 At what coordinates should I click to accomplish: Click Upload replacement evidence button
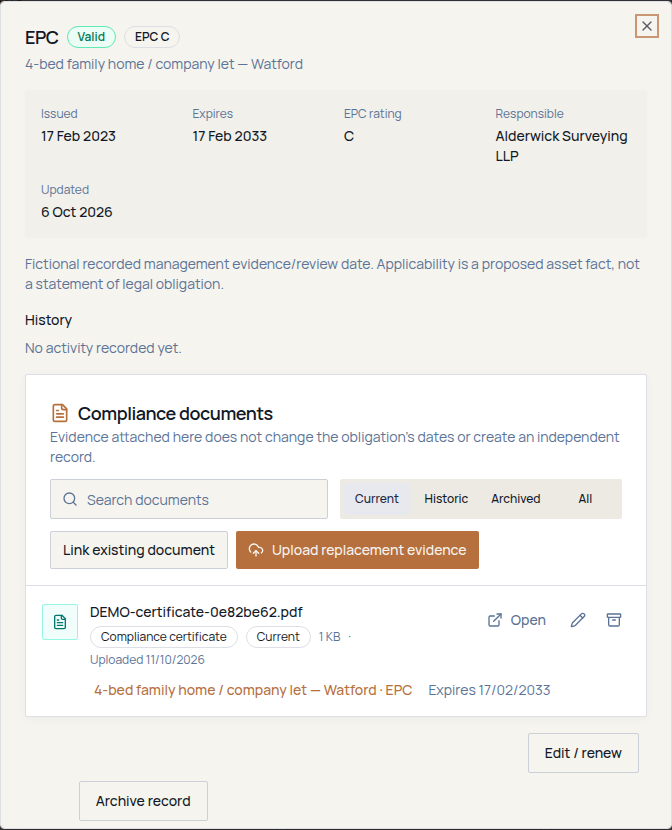[x=357, y=550]
